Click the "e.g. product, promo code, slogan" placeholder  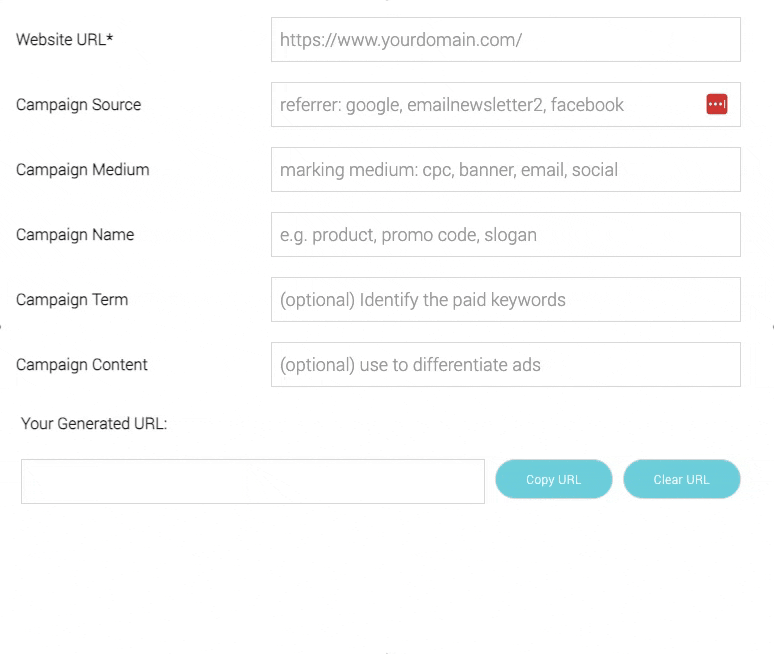(408, 235)
